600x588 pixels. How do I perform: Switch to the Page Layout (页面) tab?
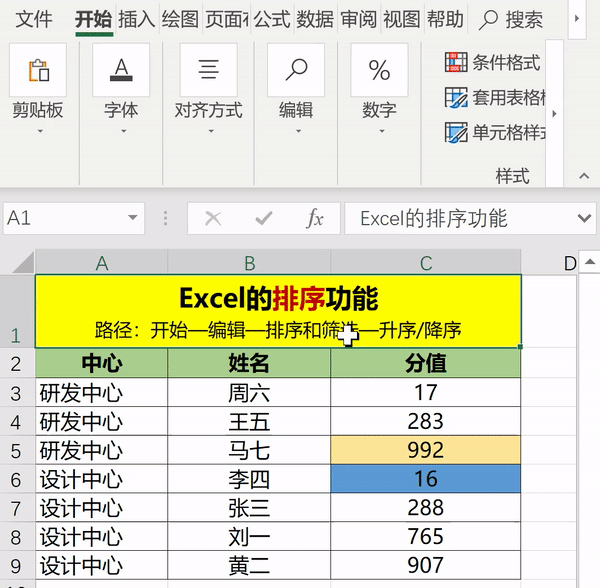point(227,19)
